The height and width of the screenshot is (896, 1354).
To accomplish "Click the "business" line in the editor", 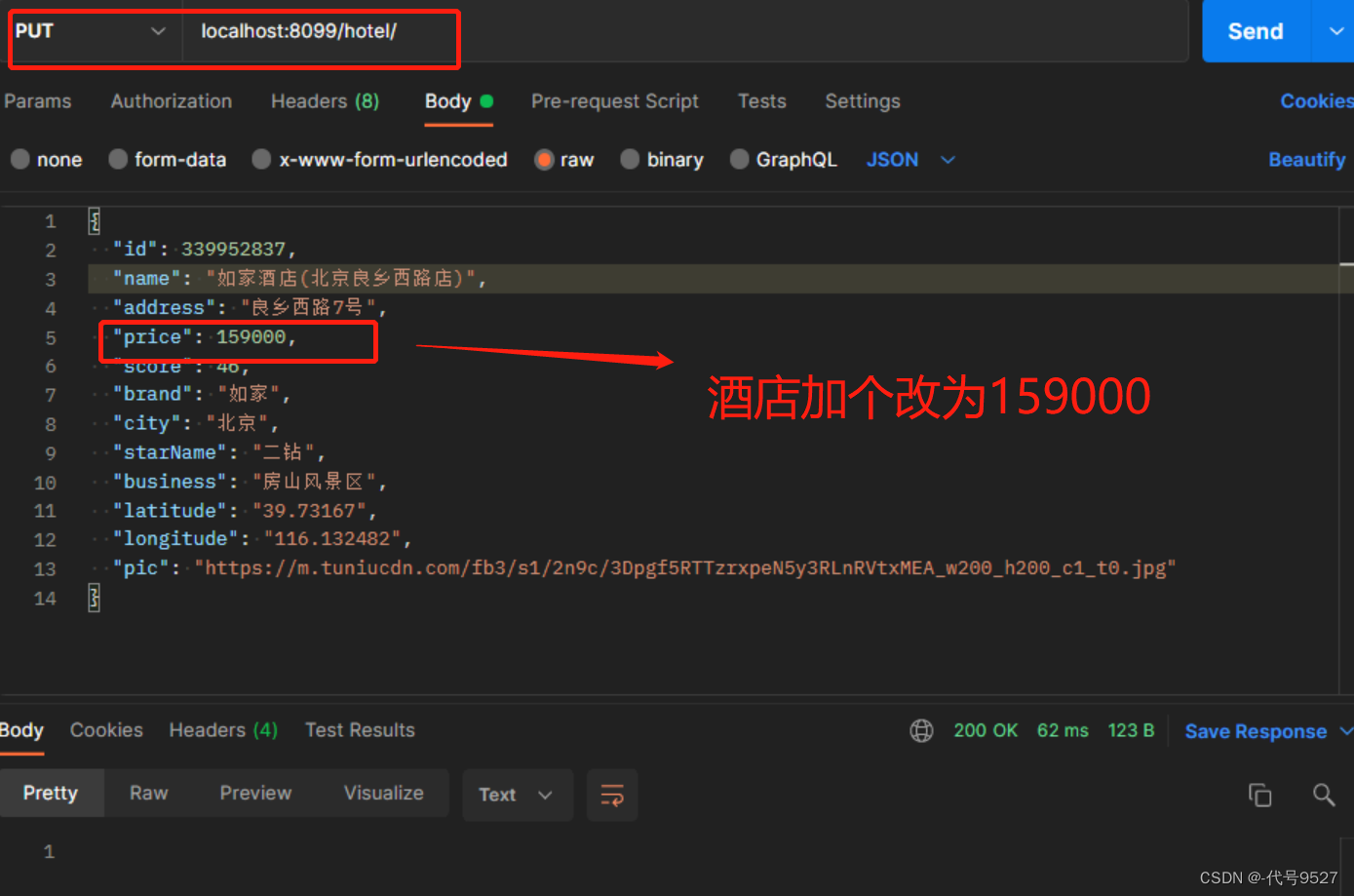I will [250, 482].
